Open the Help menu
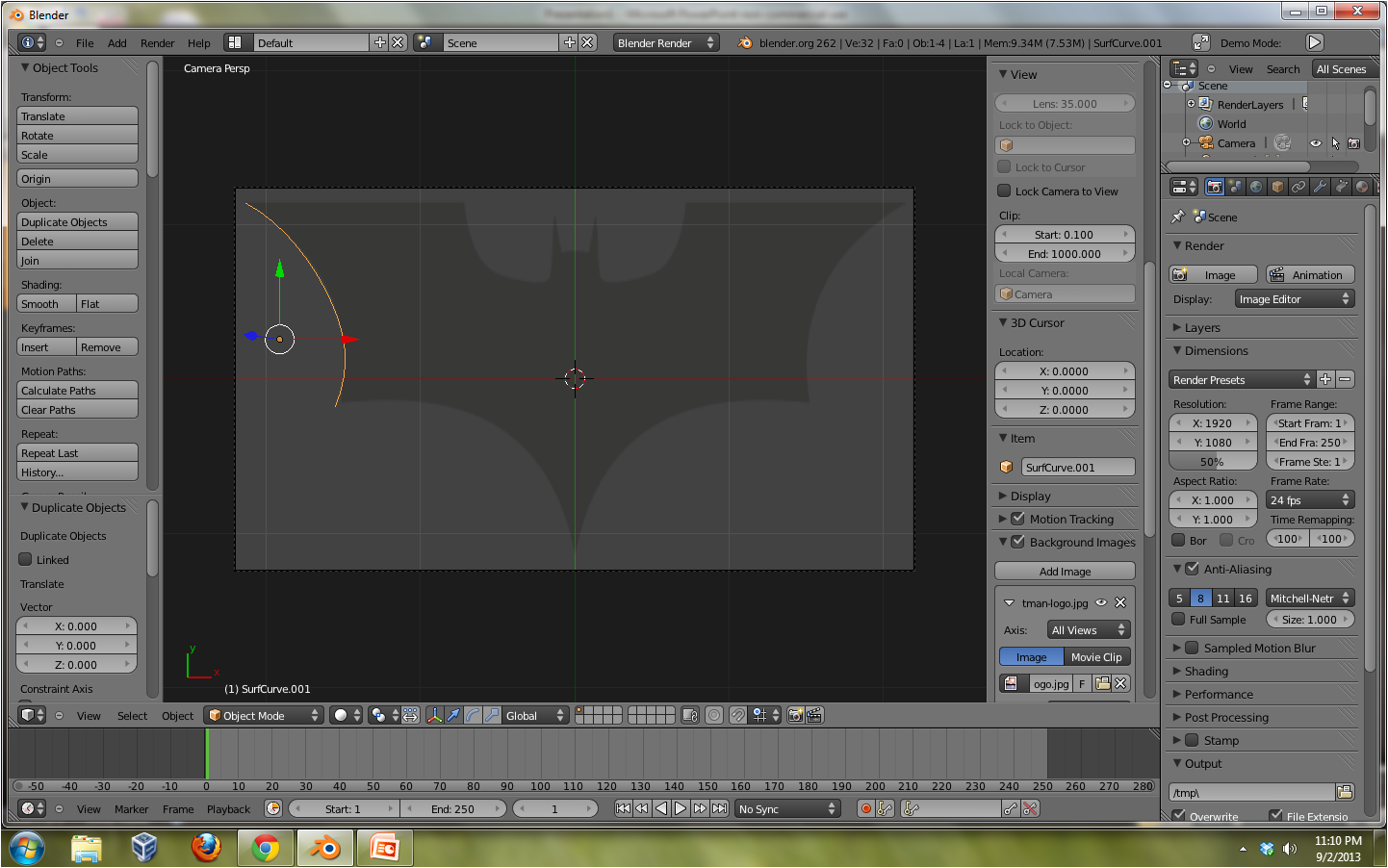This screenshot has width=1388, height=868. click(198, 43)
